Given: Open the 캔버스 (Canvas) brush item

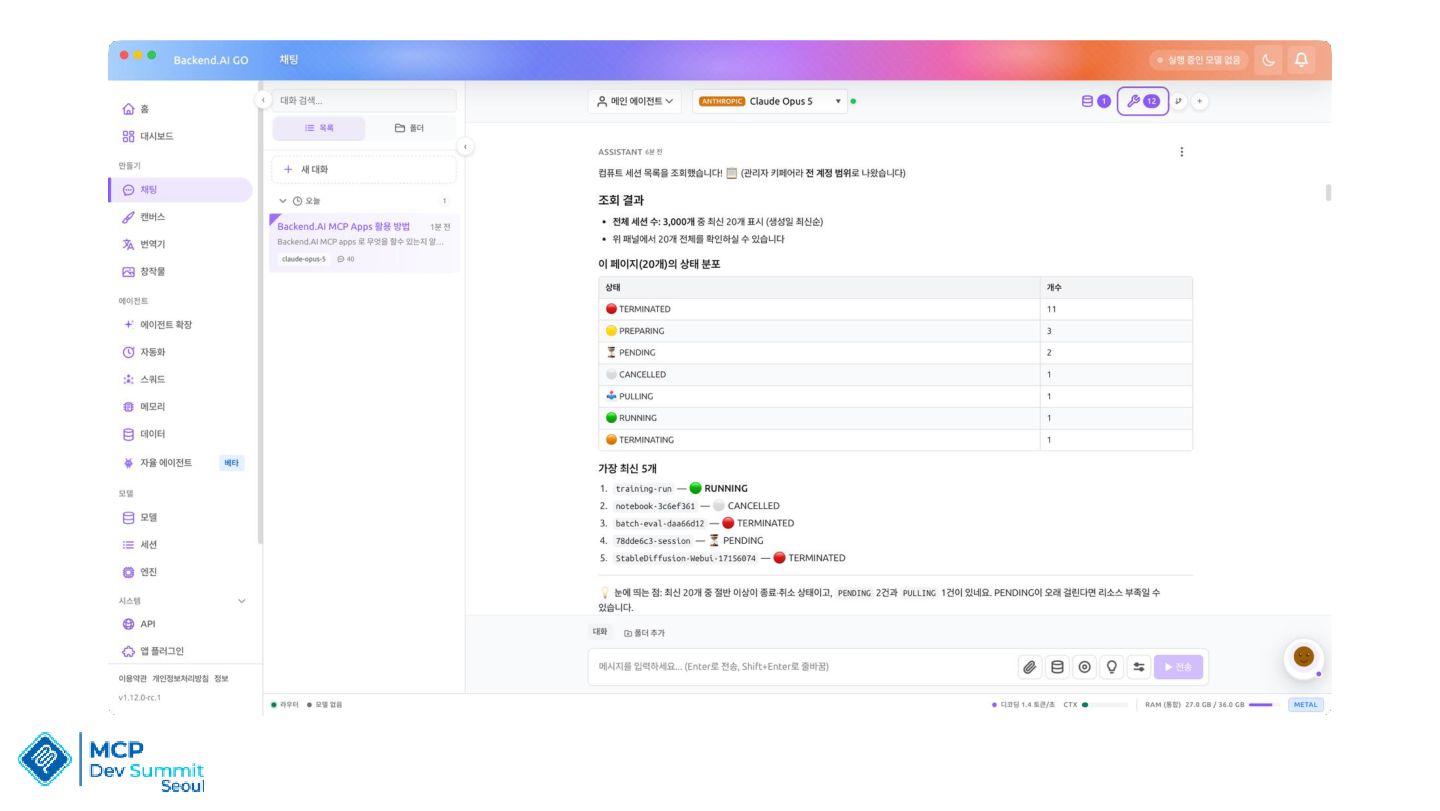Looking at the screenshot, I should click(x=144, y=217).
